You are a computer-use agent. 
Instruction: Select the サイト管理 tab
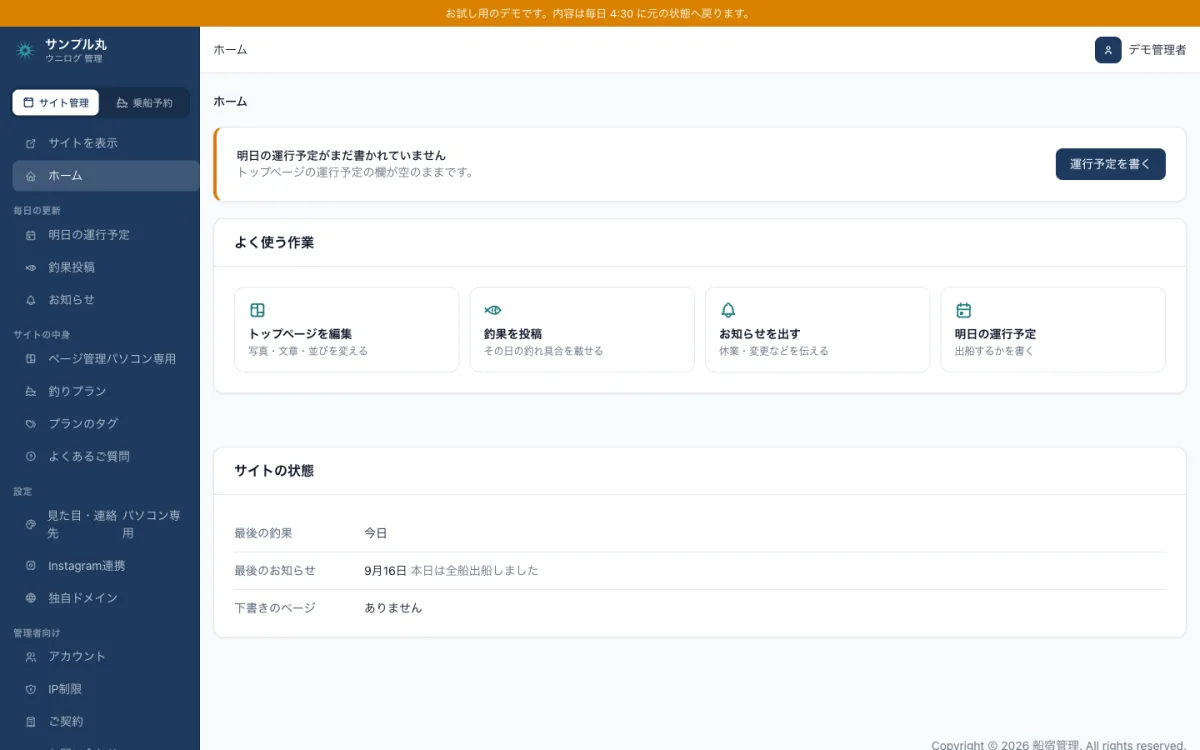click(x=56, y=102)
